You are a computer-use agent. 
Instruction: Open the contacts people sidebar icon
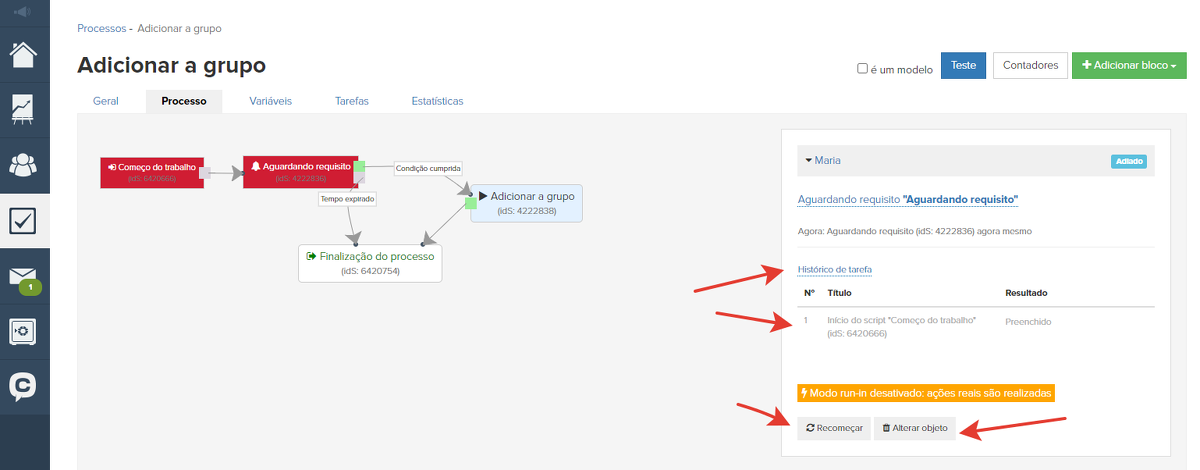tap(24, 164)
